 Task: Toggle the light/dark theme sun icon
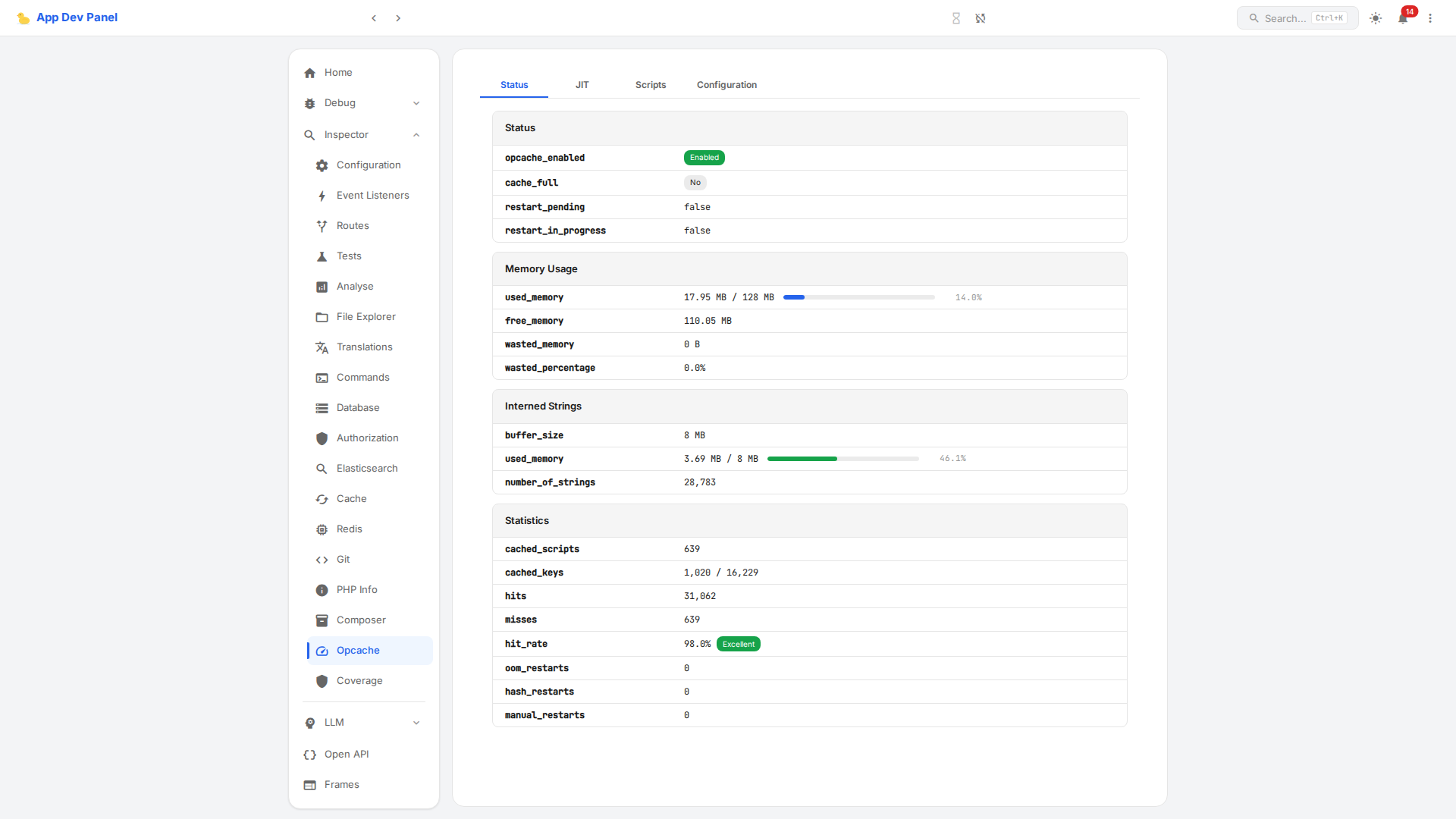pos(1375,18)
